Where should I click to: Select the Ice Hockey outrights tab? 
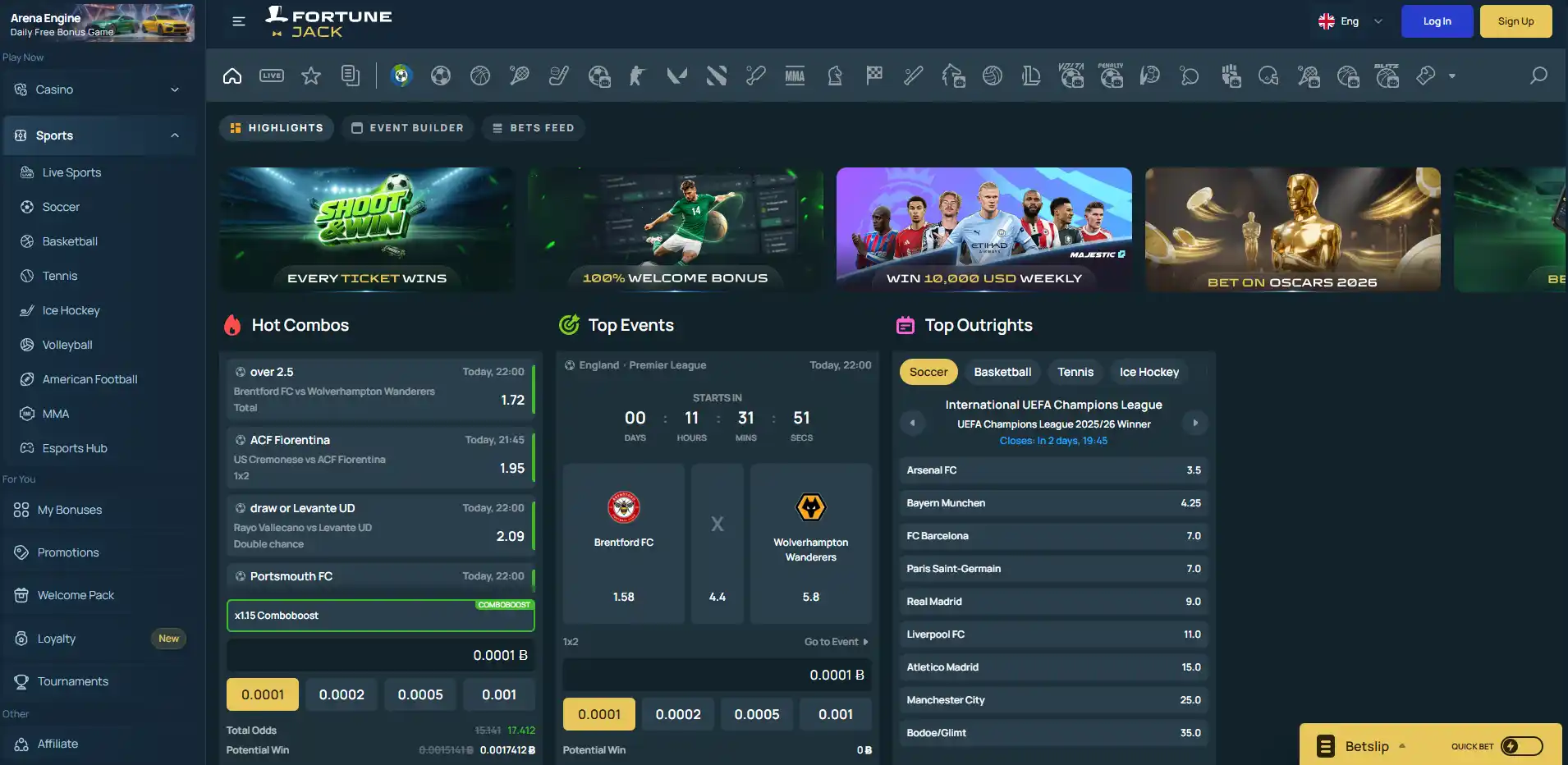click(x=1149, y=372)
